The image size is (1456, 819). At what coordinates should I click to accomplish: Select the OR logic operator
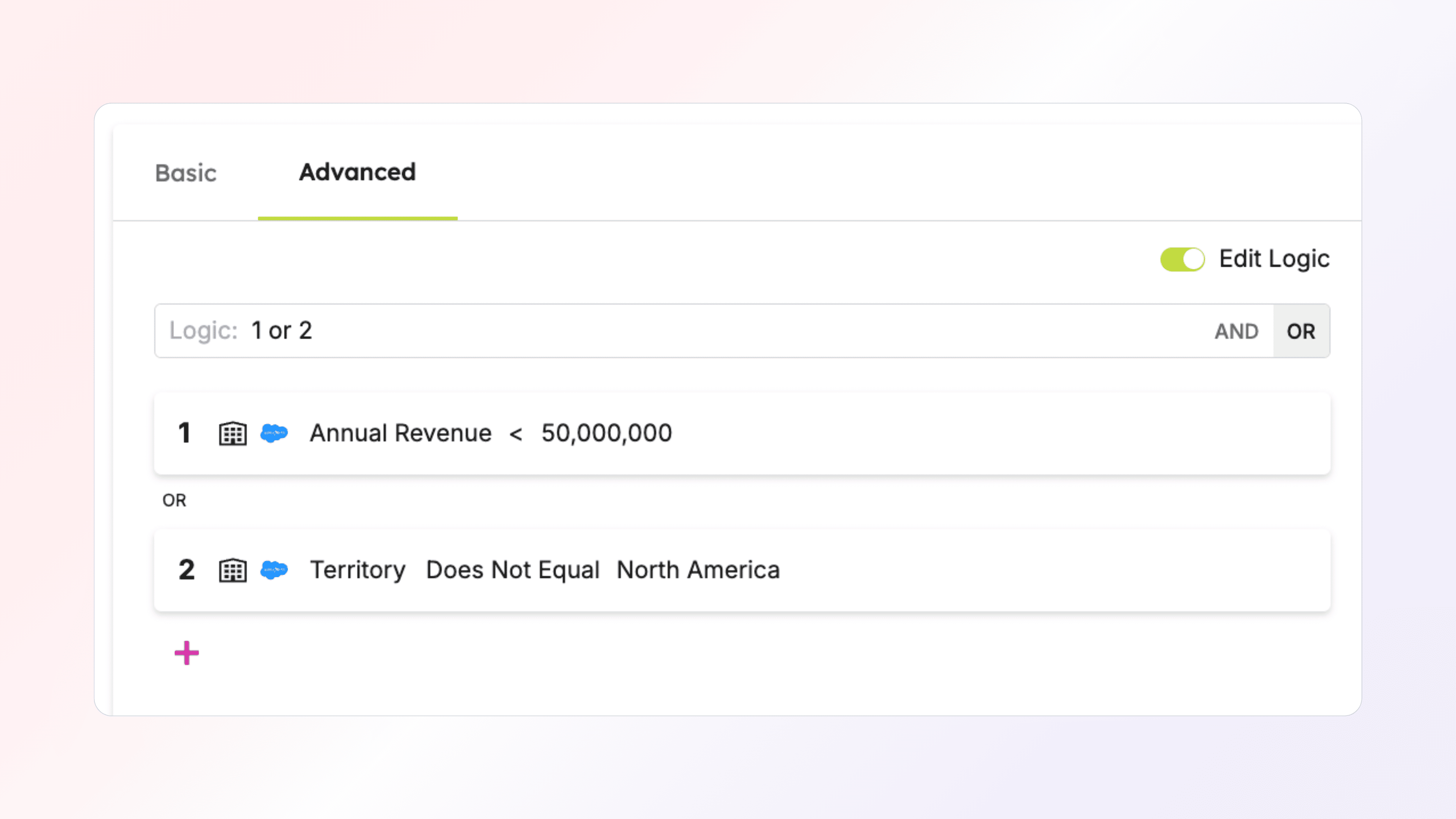(x=1301, y=331)
